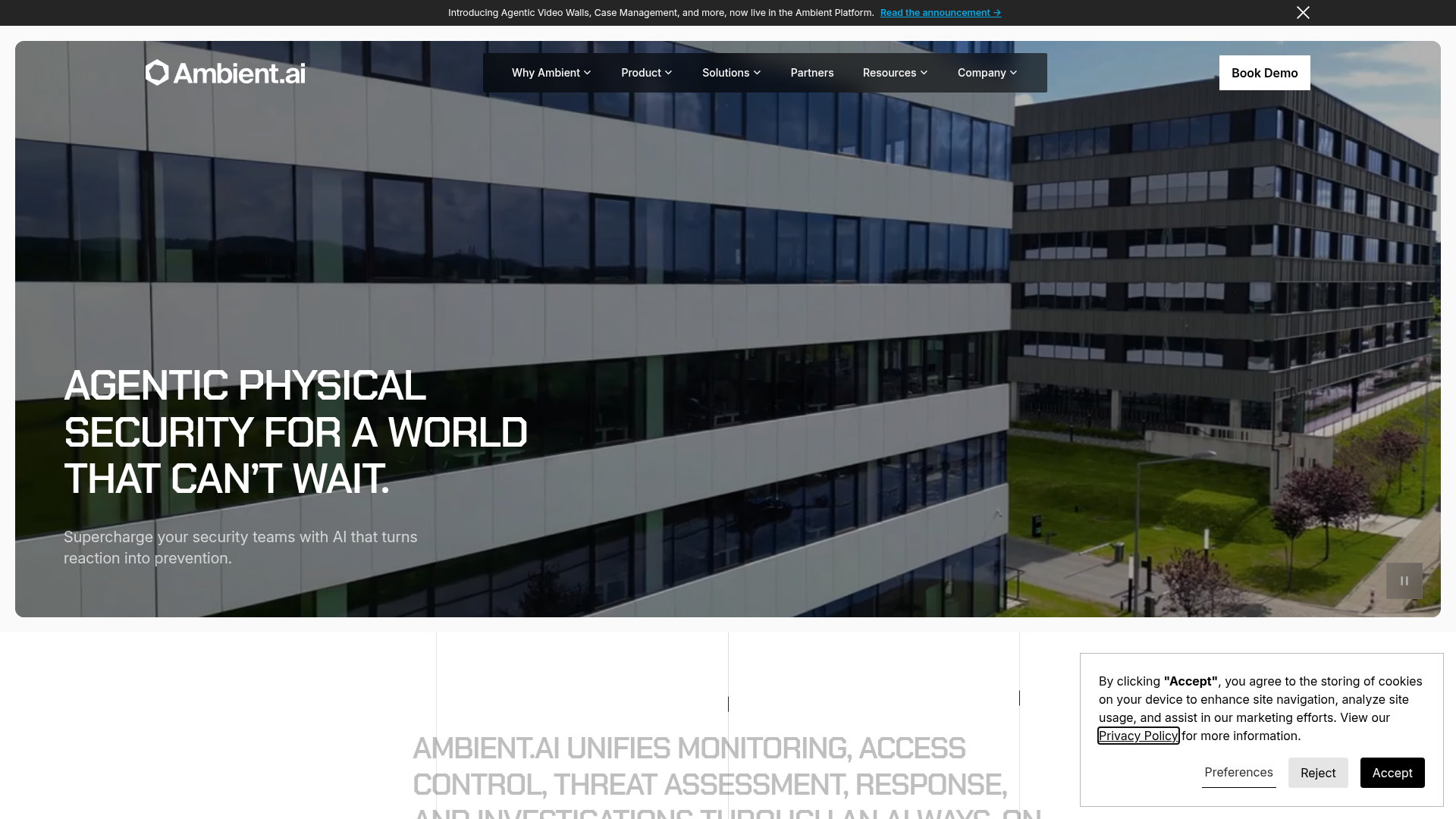Open cookie Preferences

1238,772
